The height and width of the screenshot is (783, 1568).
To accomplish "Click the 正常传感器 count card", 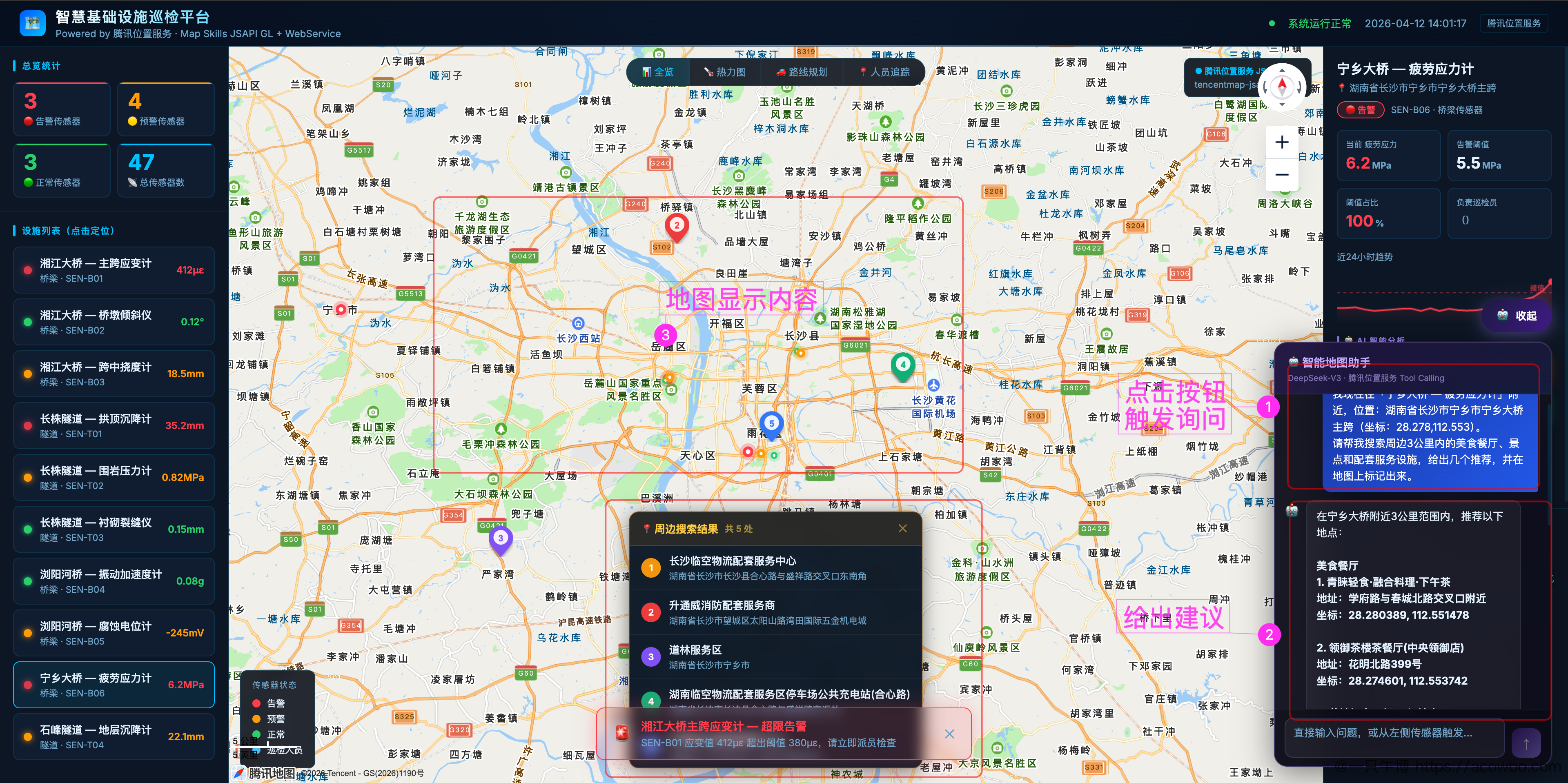I will (x=62, y=170).
